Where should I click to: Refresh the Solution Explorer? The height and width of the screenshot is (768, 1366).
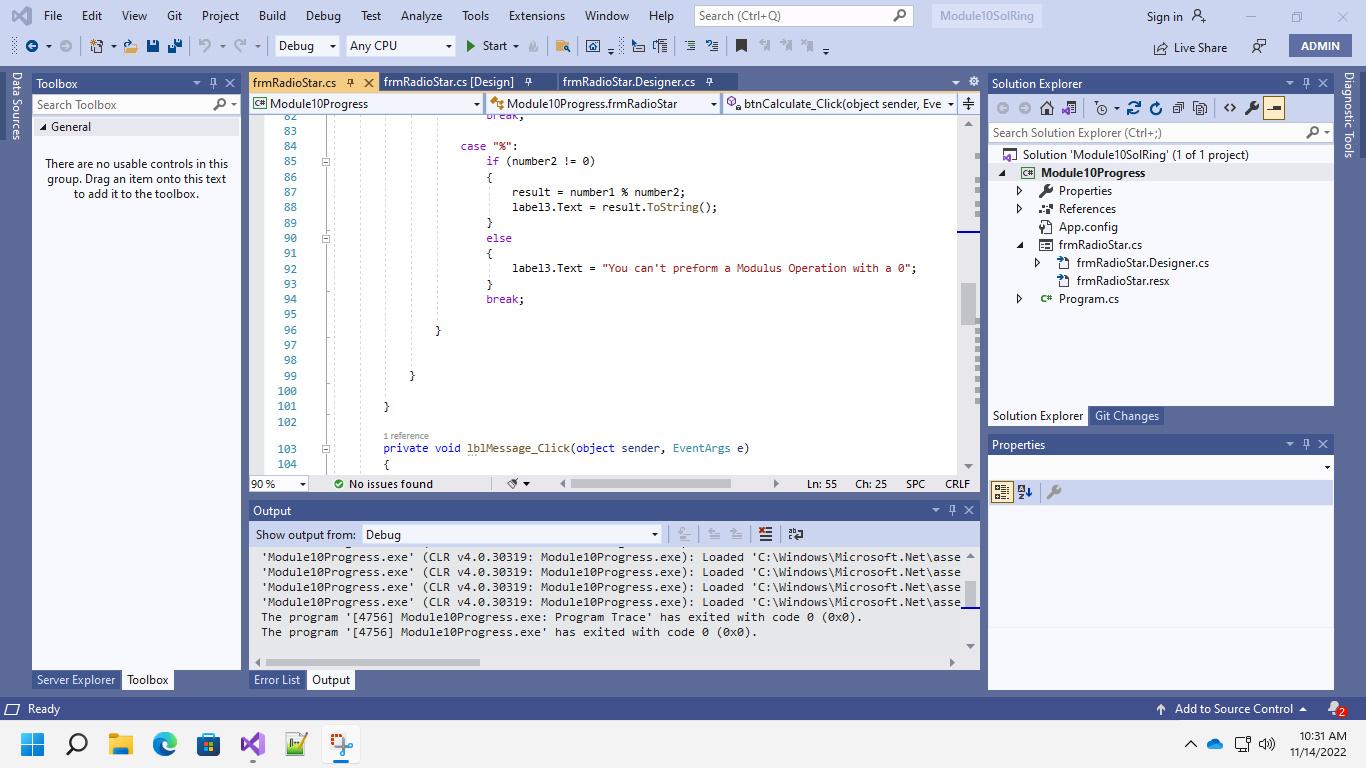pos(1156,108)
